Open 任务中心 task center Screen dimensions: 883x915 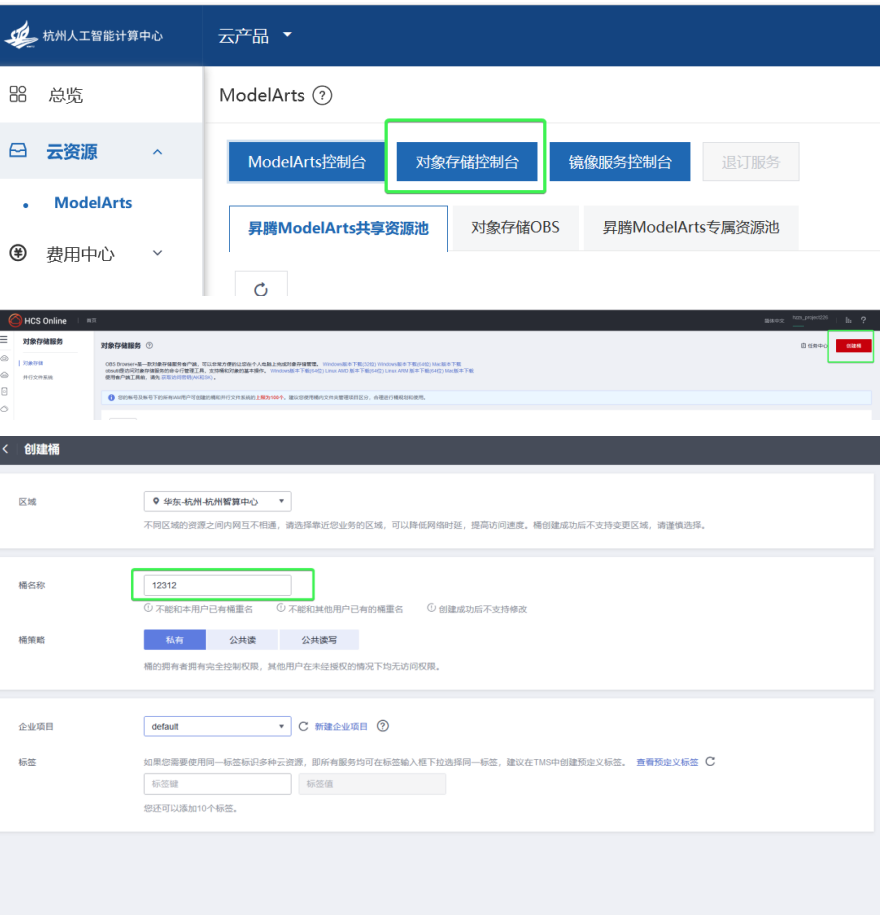point(817,346)
